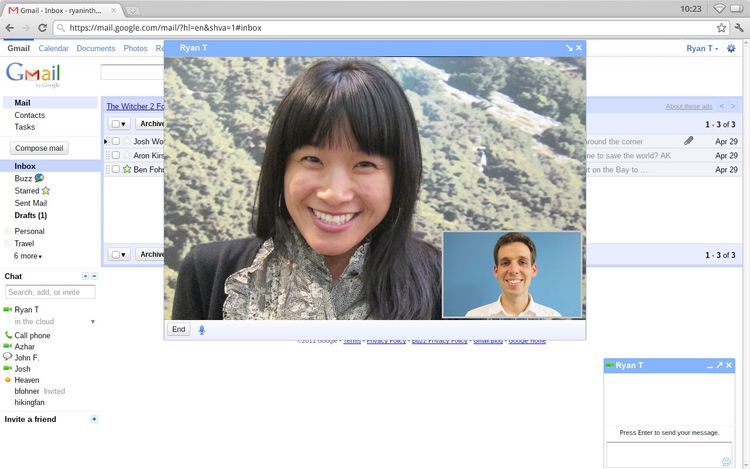Viewport: 750px width, 469px height.
Task: Star the Ben Fohner email
Action: click(x=127, y=170)
